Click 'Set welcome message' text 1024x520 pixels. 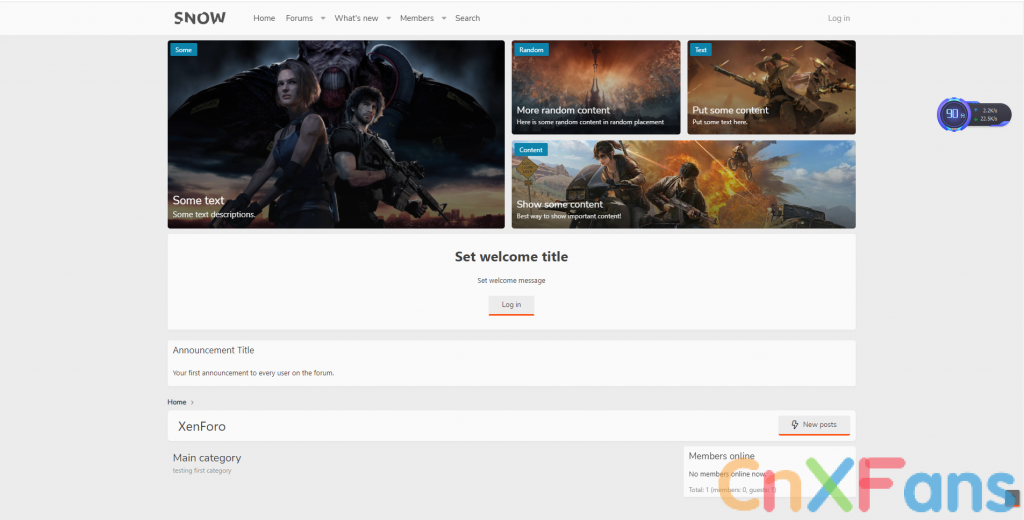pos(511,280)
